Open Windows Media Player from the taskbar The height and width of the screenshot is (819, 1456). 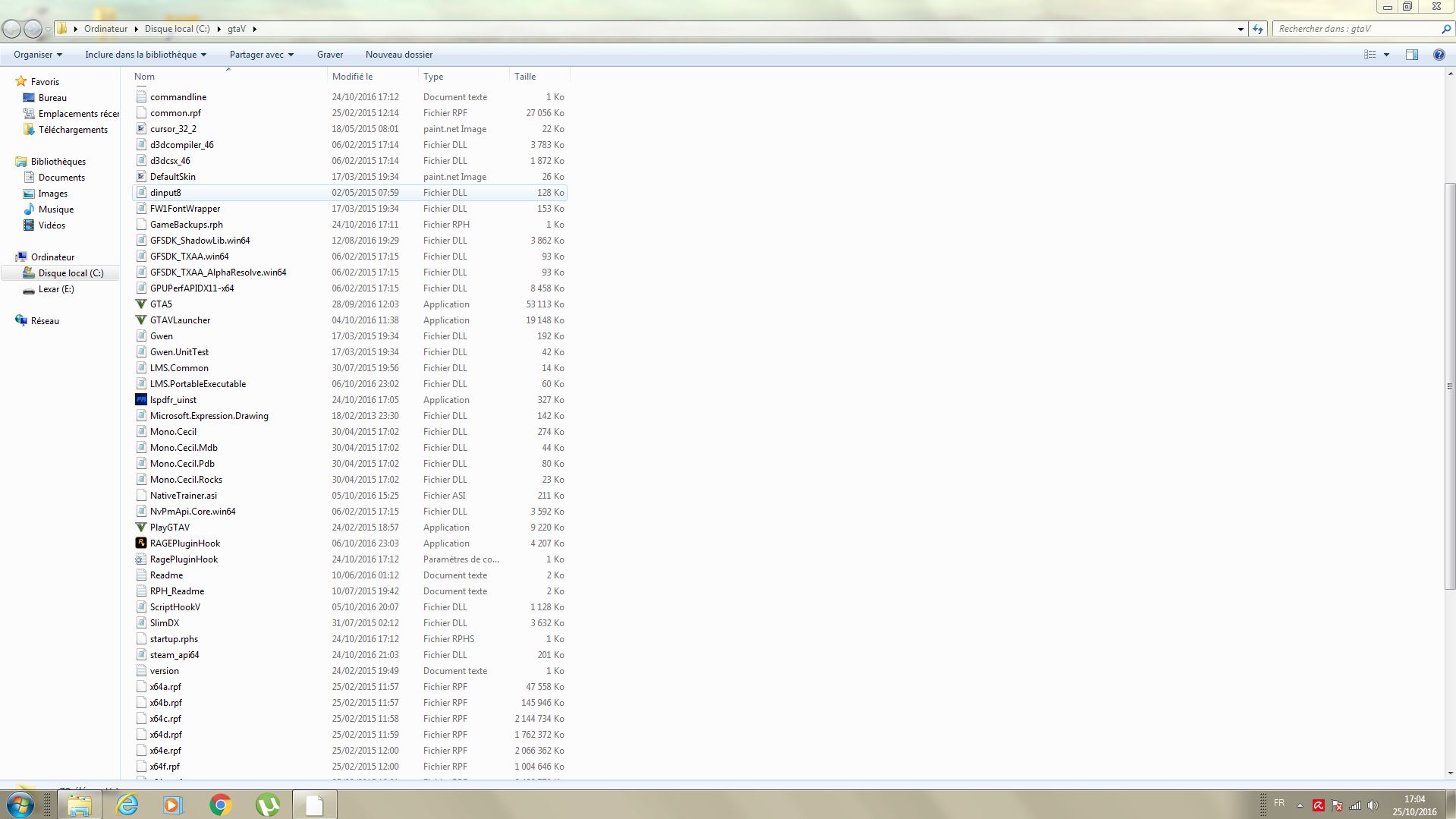(x=174, y=805)
